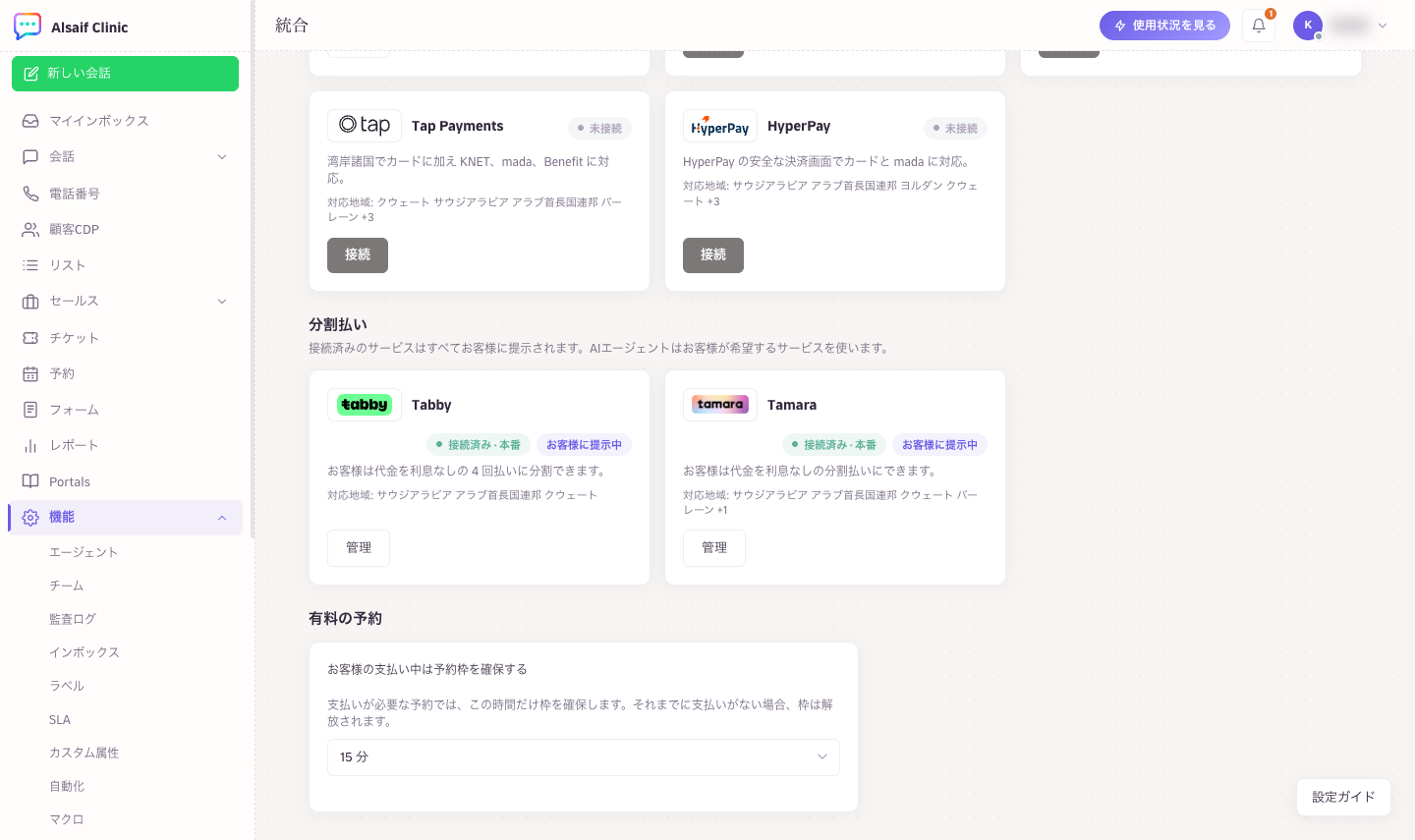The height and width of the screenshot is (840, 1415).
Task: Click the フォーム document icon
Action: click(30, 410)
